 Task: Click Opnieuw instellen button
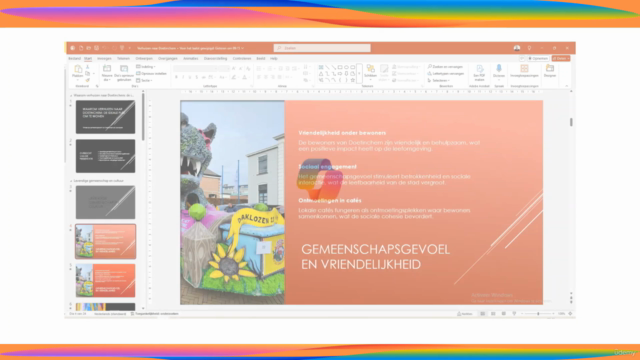coord(151,73)
